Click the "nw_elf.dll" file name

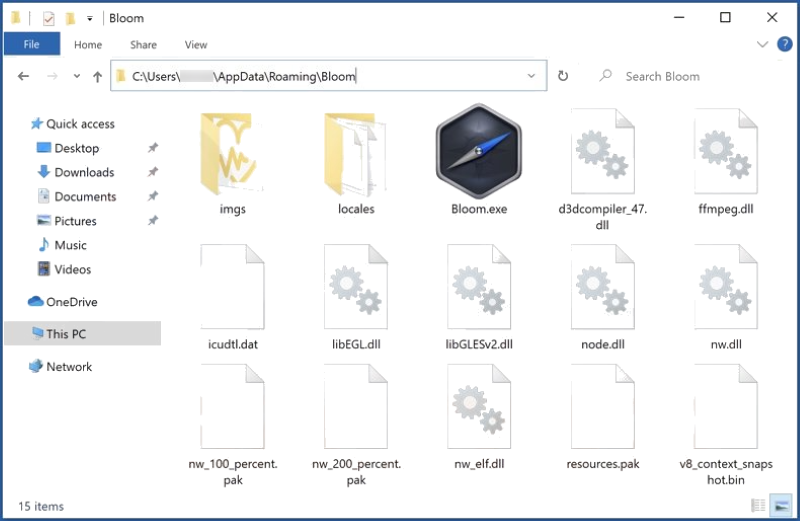click(x=479, y=464)
